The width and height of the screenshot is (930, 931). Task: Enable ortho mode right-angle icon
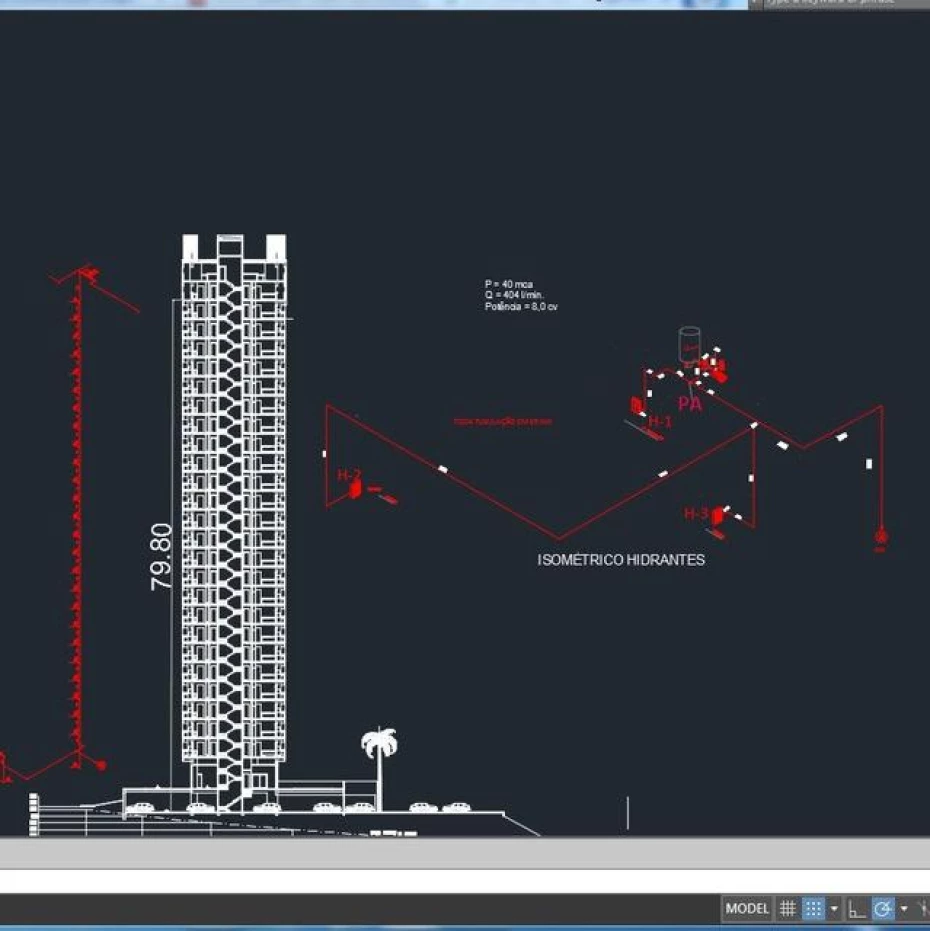click(x=857, y=908)
